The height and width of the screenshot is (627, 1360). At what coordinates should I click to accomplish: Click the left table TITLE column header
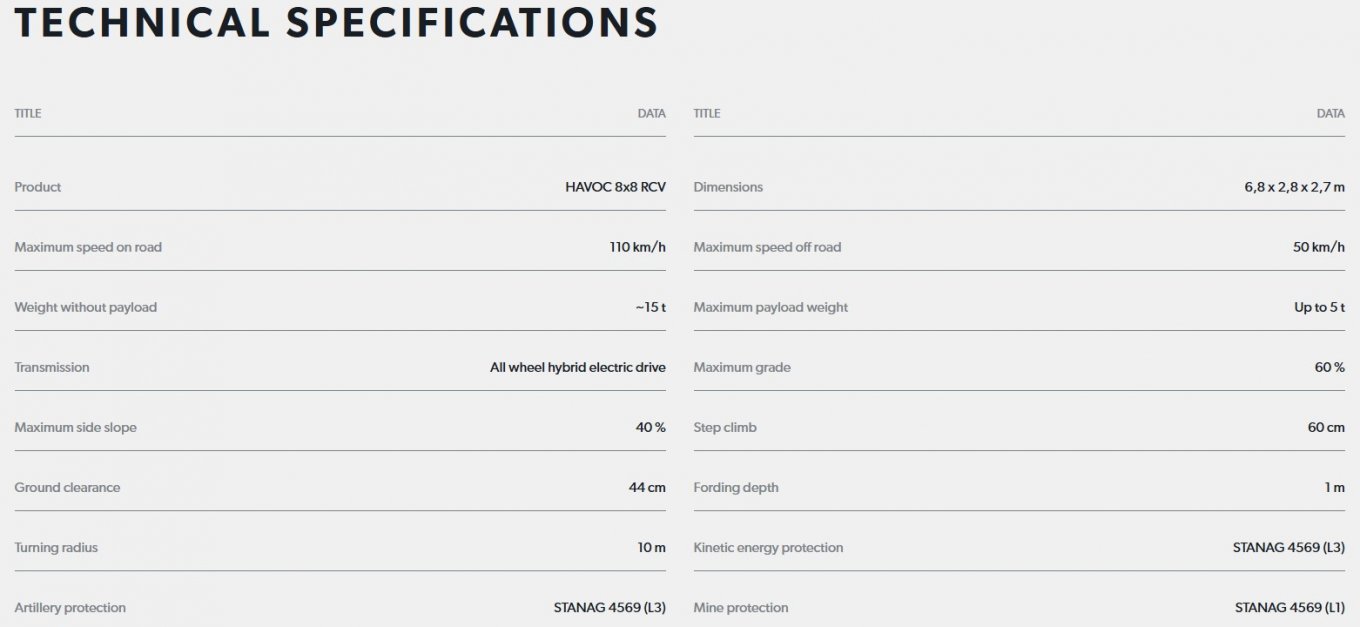[28, 113]
